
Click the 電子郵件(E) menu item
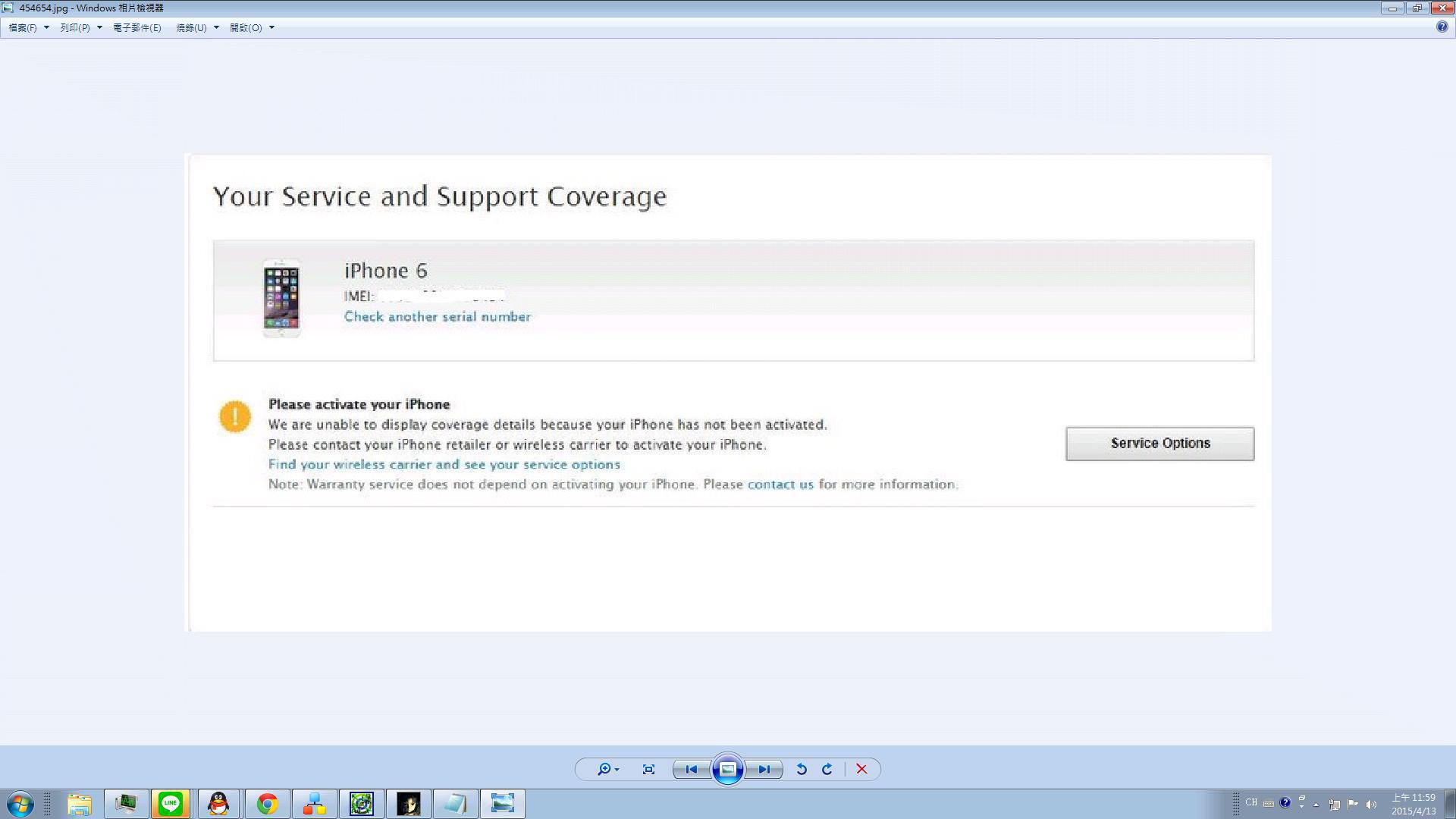(x=137, y=27)
